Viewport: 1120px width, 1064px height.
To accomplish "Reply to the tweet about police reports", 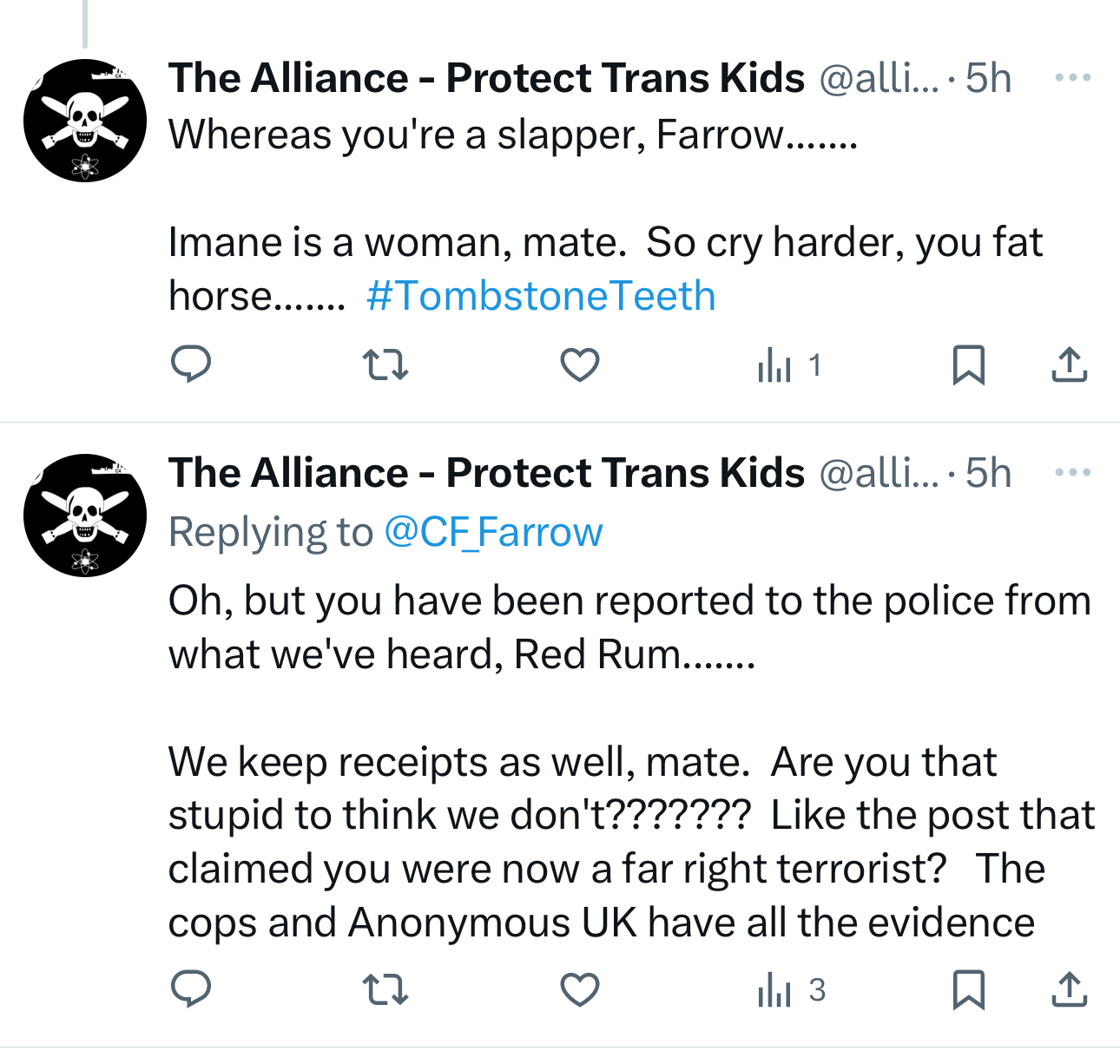I will 190,989.
